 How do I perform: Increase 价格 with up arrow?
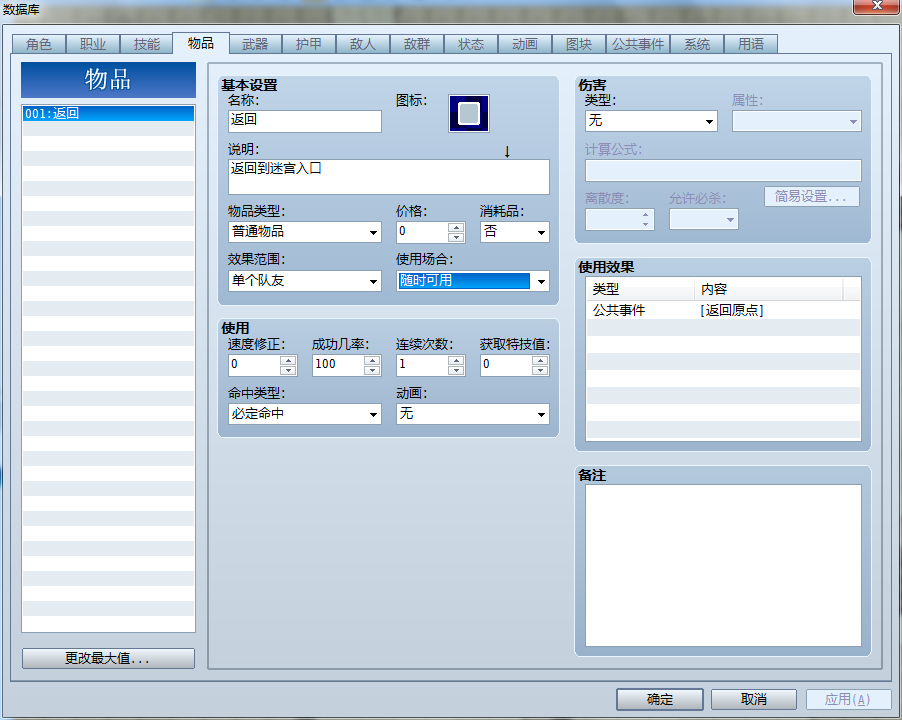coord(456,227)
